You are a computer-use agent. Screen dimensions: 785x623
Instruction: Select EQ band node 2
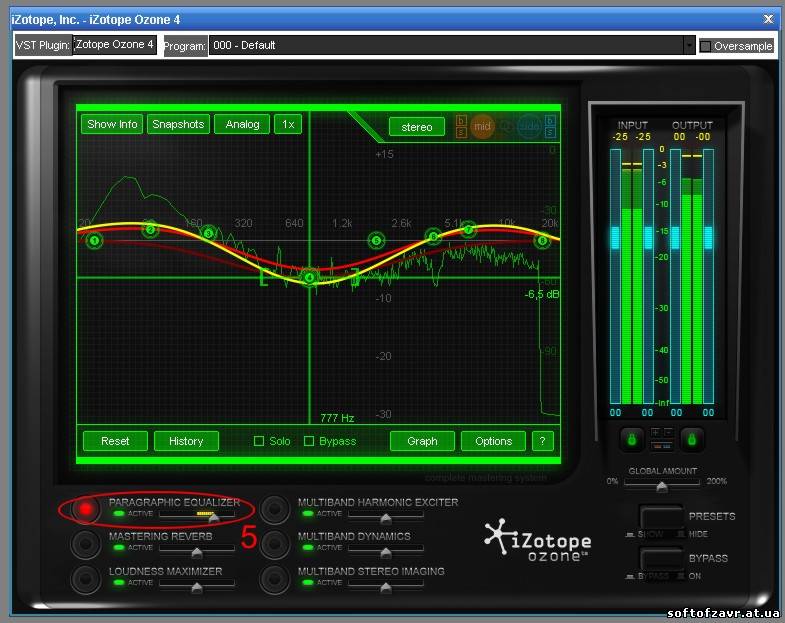[x=150, y=230]
